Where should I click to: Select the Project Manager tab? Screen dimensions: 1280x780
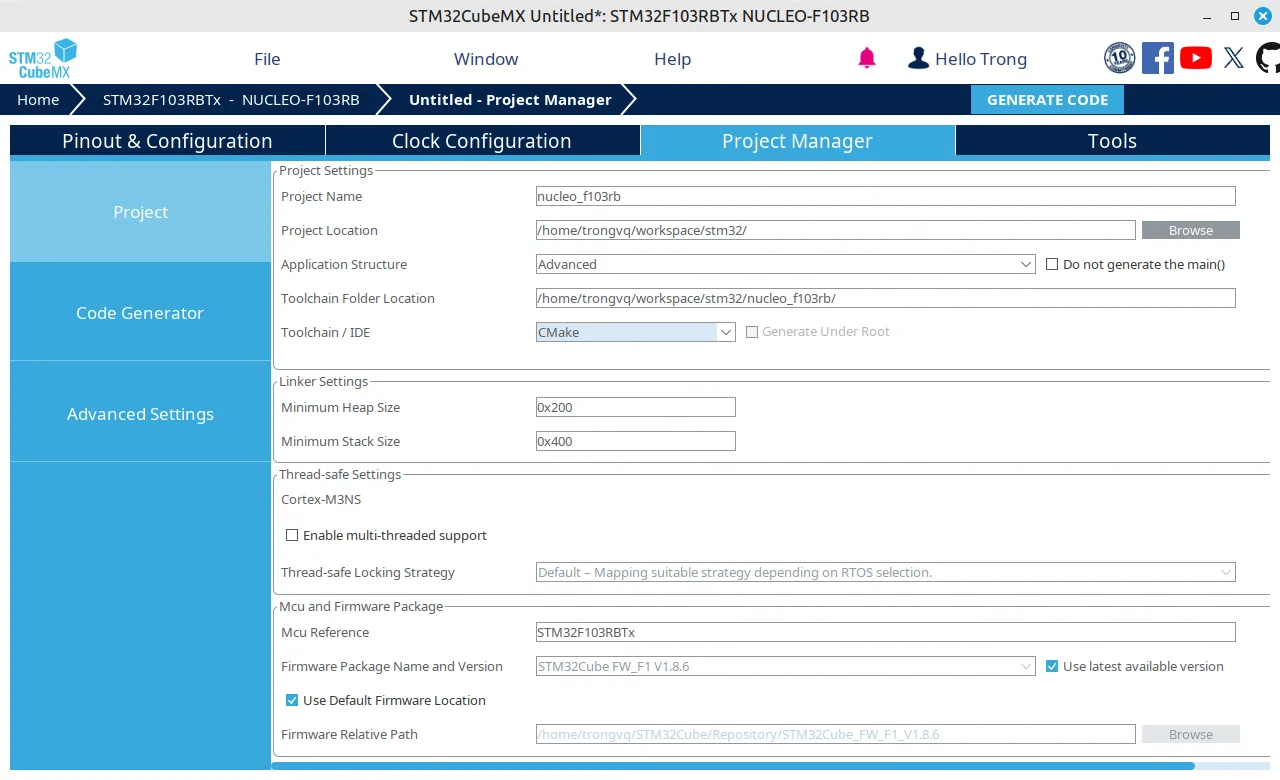pyautogui.click(x=797, y=141)
